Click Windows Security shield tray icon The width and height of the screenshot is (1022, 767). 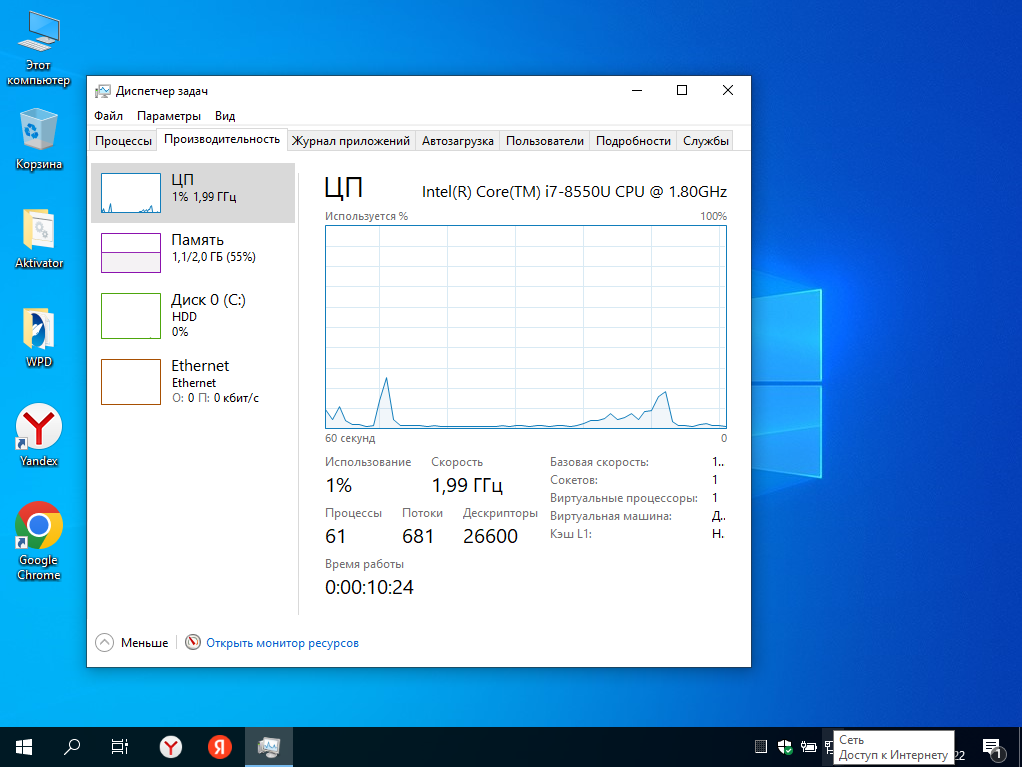click(x=786, y=746)
